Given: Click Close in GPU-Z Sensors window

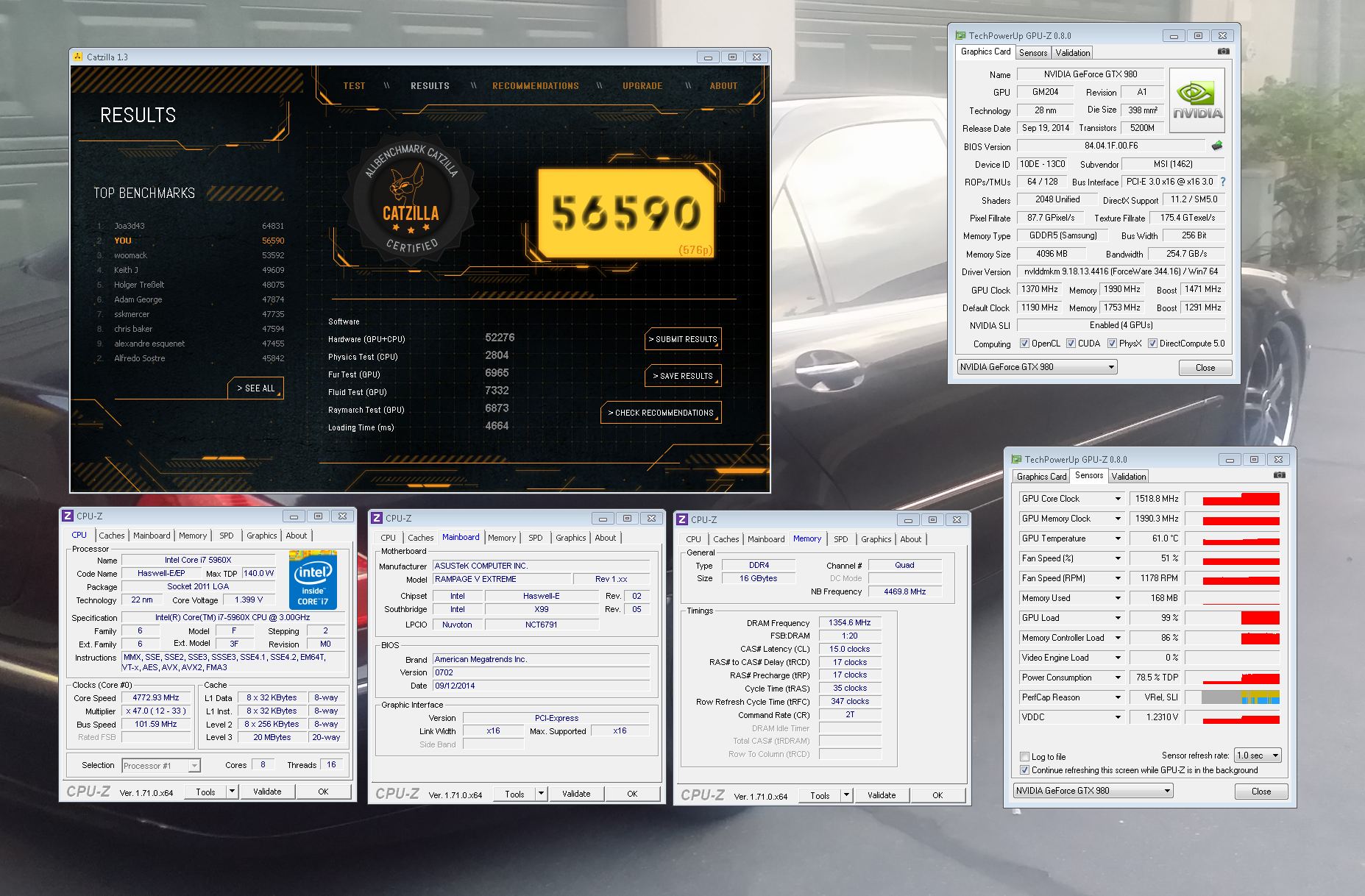Looking at the screenshot, I should (x=1261, y=792).
